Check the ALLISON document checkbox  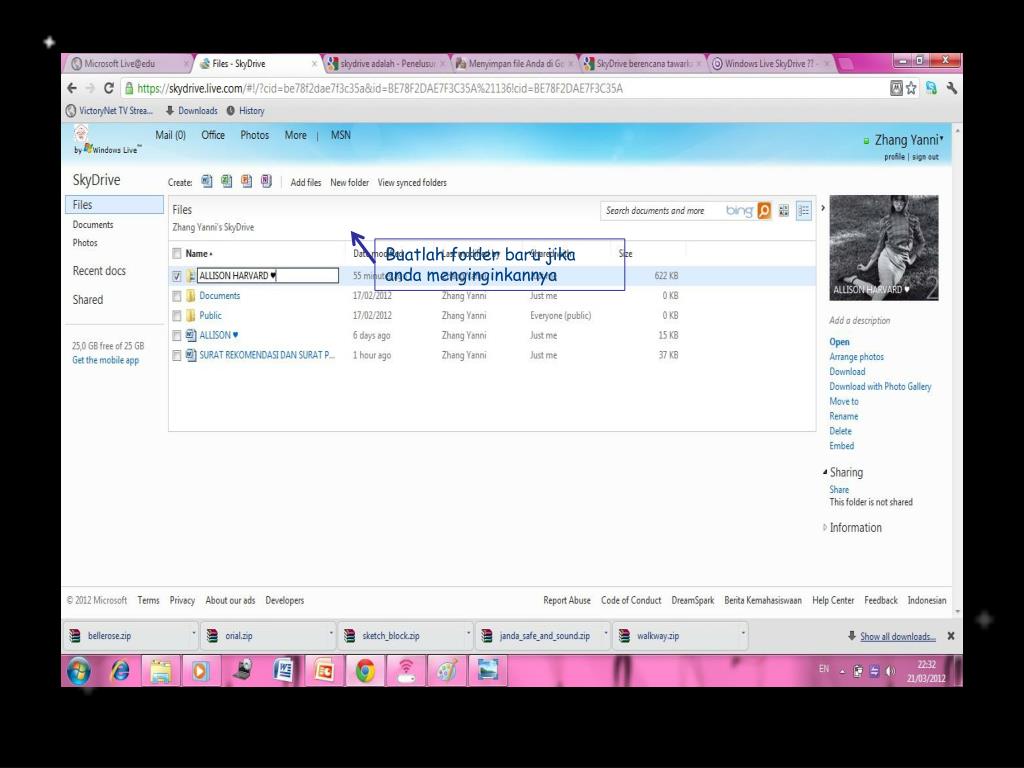(x=176, y=335)
